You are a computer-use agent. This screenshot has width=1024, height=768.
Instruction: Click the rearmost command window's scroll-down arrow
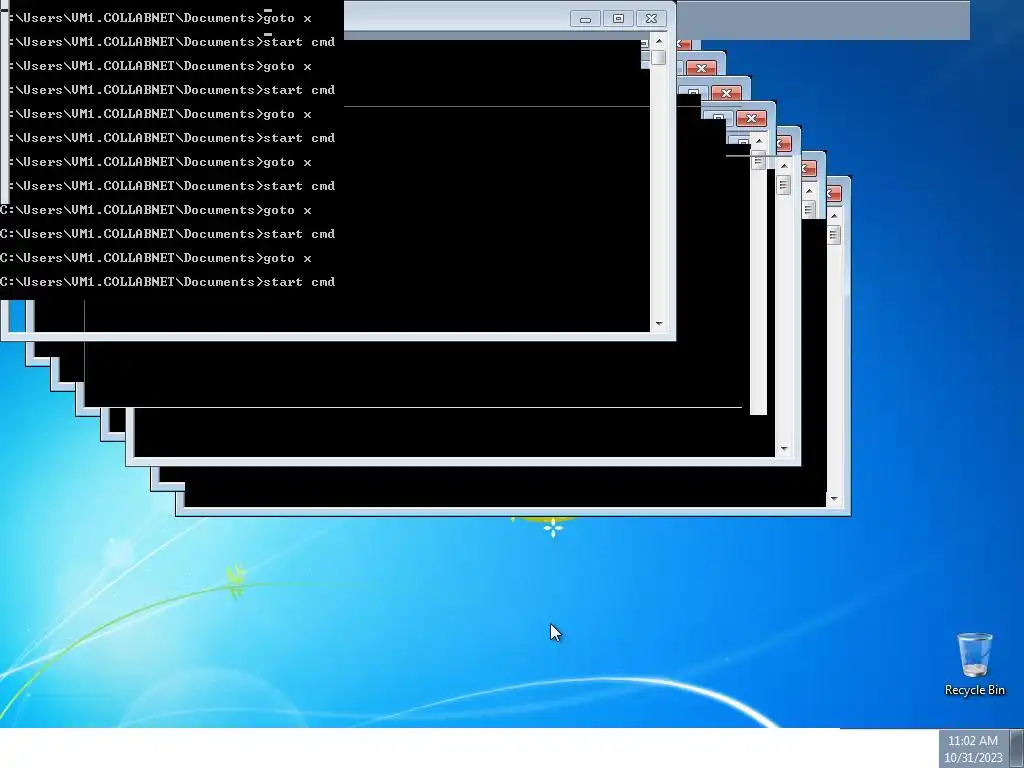click(x=834, y=499)
